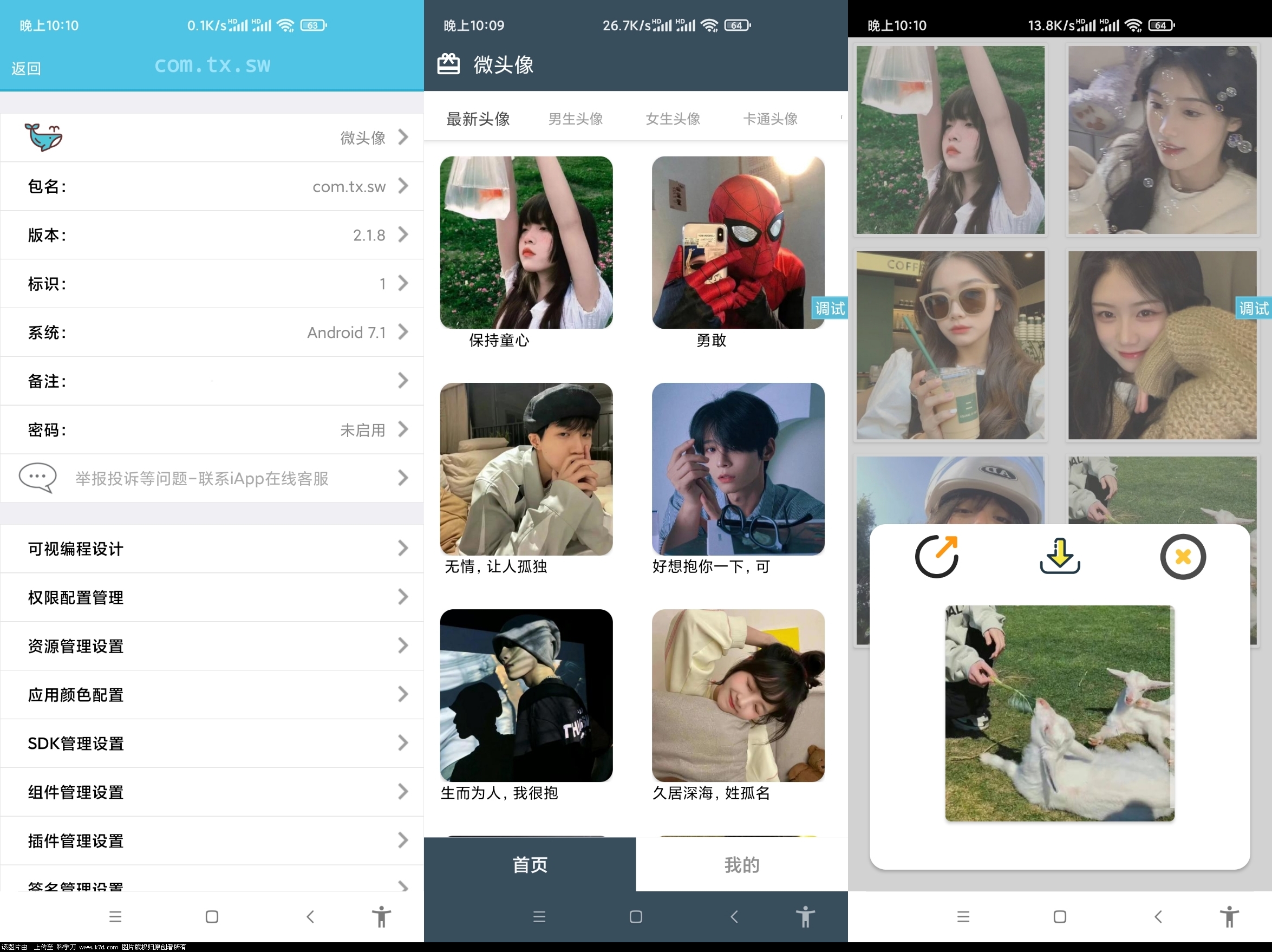
Task: Enable 备注 notes field
Action: click(x=212, y=381)
